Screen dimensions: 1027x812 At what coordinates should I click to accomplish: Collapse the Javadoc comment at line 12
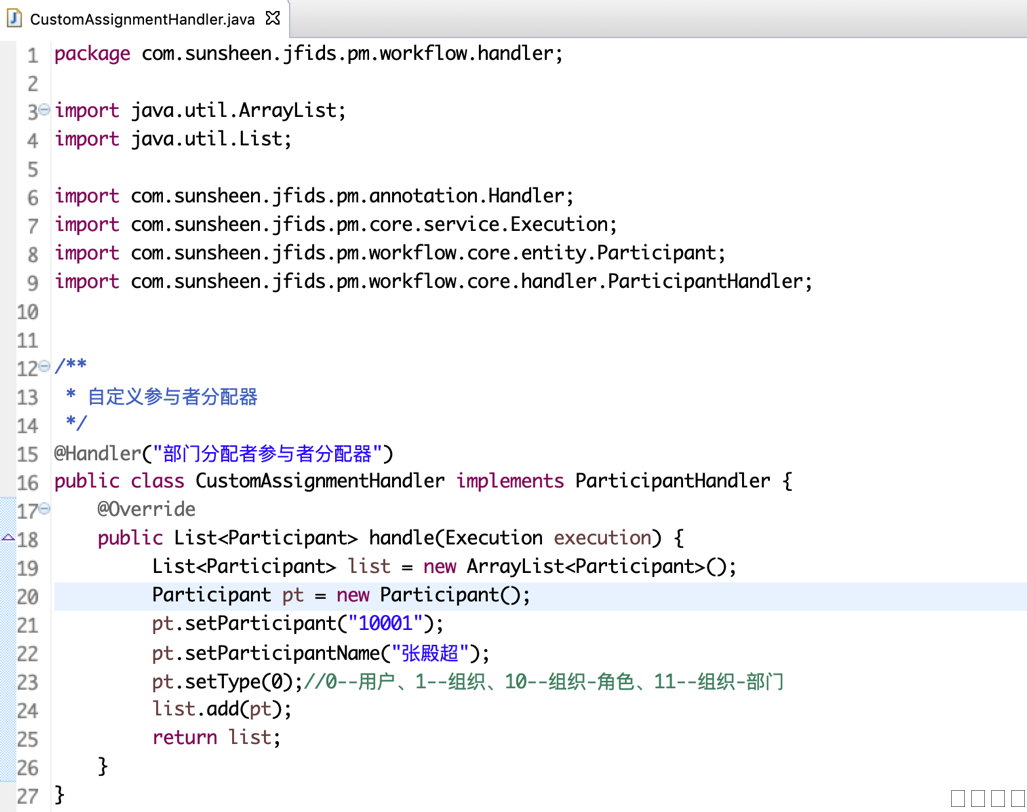pyautogui.click(x=44, y=367)
